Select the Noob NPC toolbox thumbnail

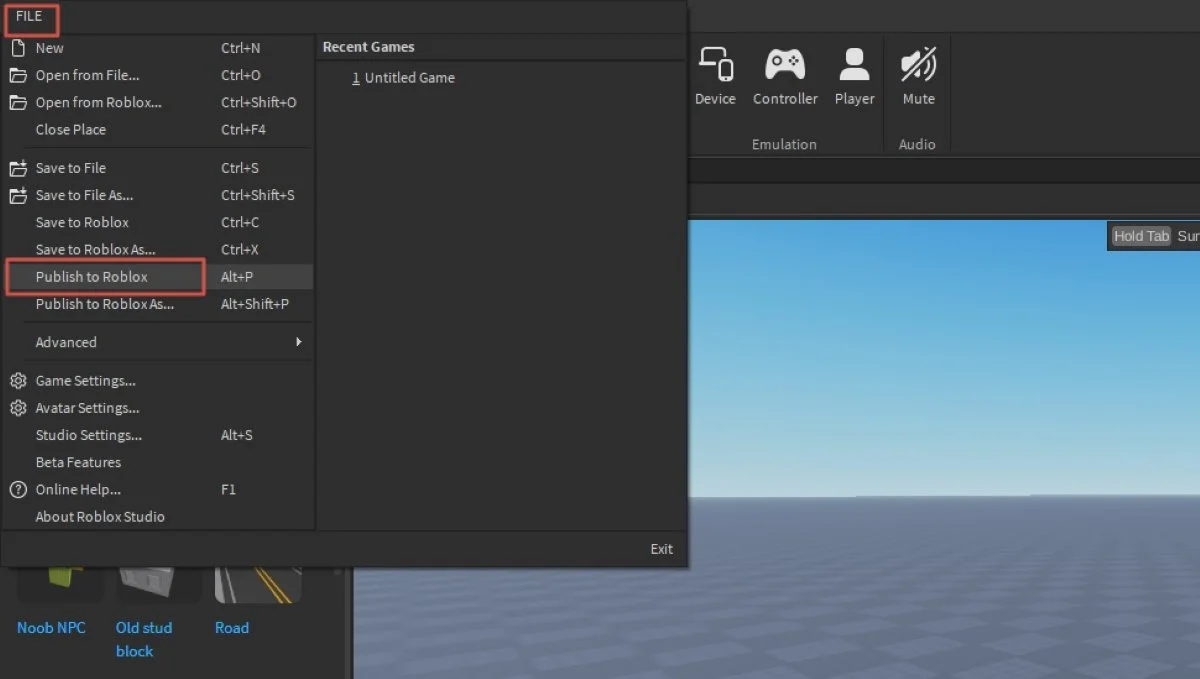point(60,584)
